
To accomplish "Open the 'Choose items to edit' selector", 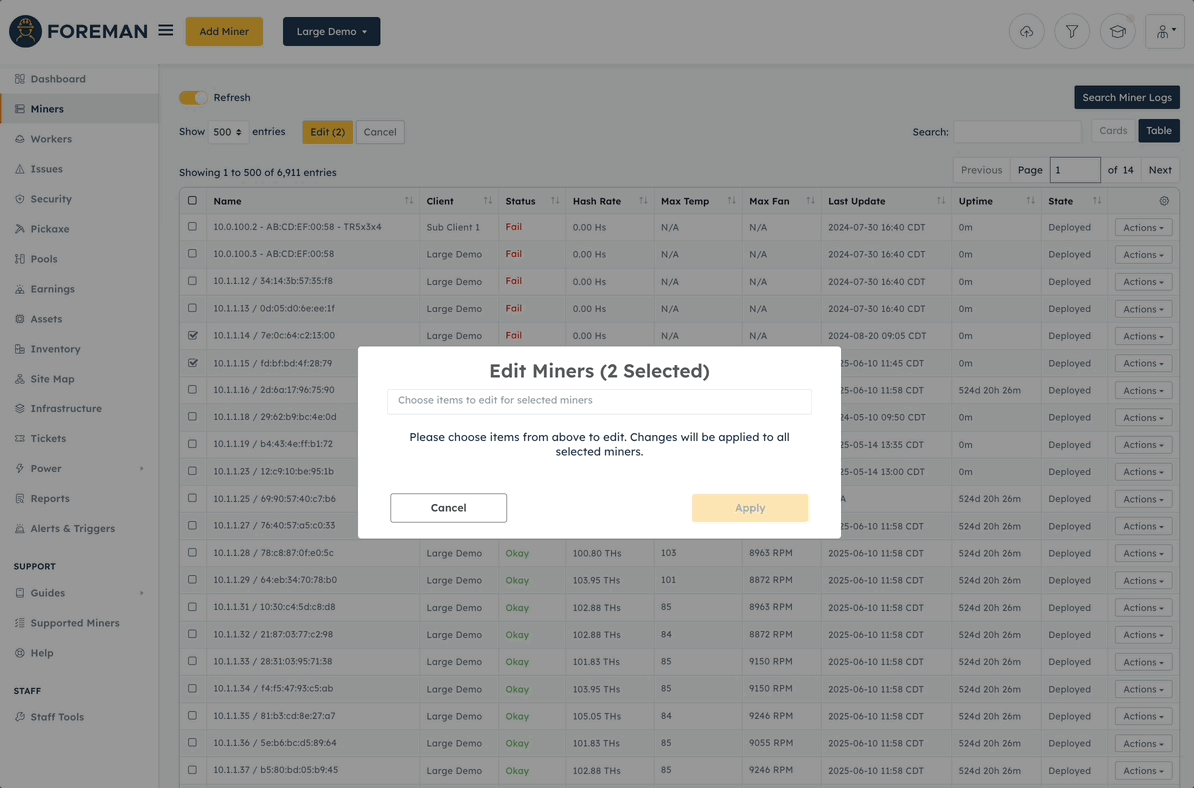I will click(x=599, y=401).
